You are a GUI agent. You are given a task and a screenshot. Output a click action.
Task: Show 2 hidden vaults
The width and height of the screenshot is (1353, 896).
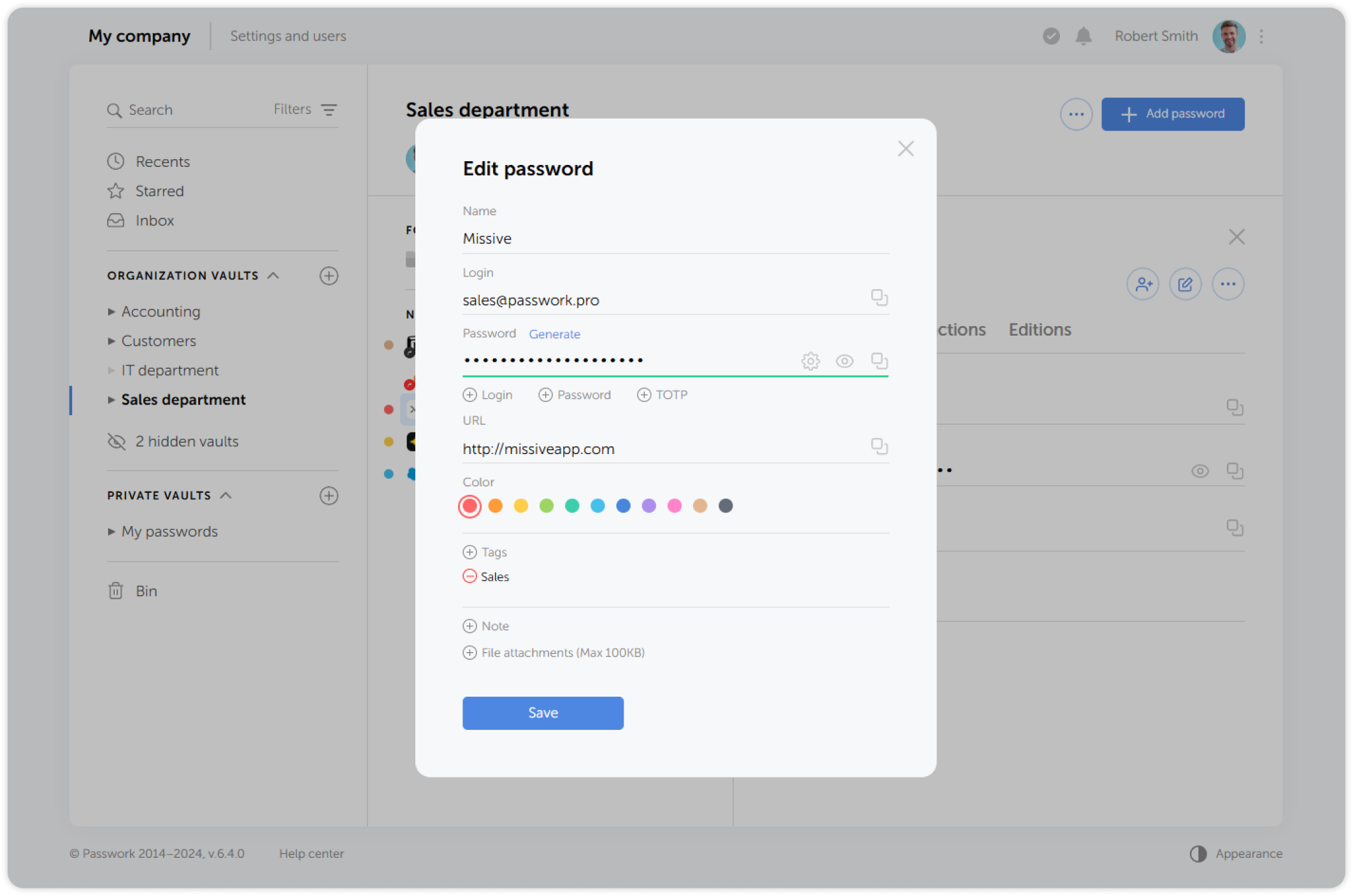click(186, 441)
